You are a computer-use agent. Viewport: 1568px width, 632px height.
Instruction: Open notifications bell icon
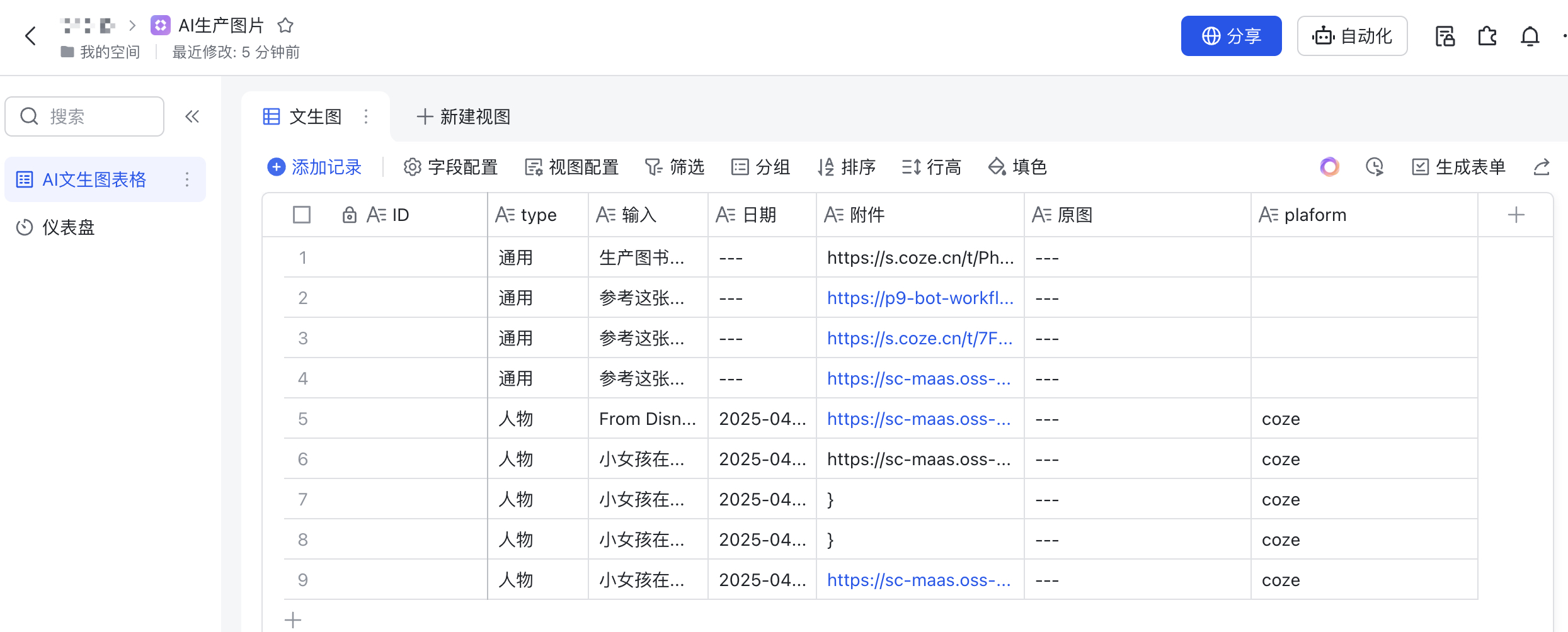1530,36
